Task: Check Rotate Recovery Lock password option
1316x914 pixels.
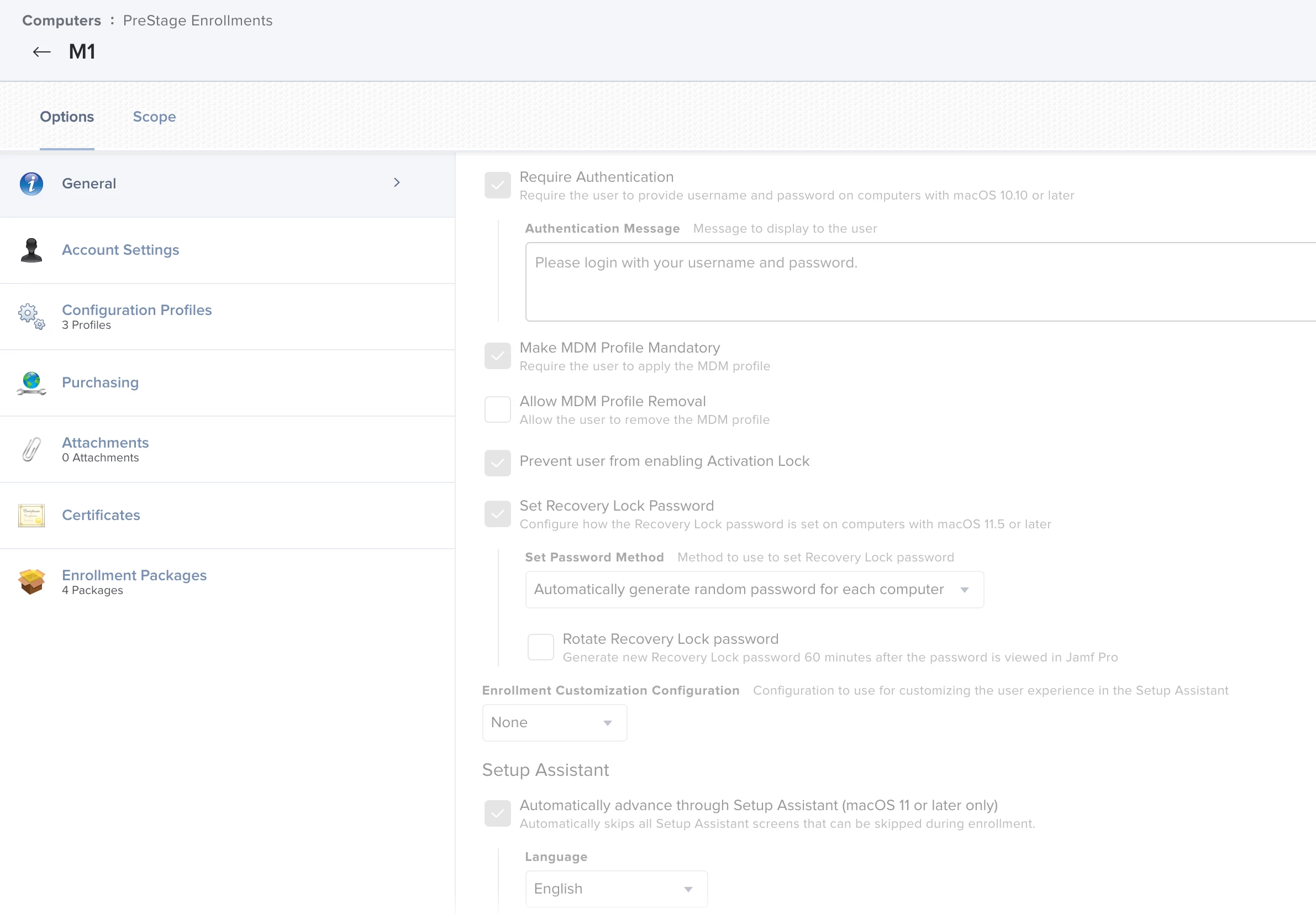Action: pos(540,647)
